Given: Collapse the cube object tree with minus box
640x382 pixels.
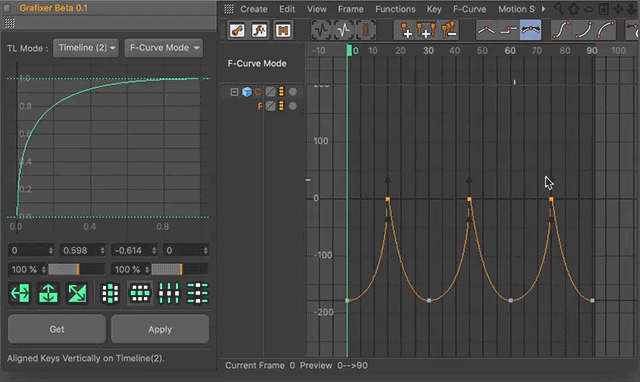Looking at the screenshot, I should click(234, 92).
